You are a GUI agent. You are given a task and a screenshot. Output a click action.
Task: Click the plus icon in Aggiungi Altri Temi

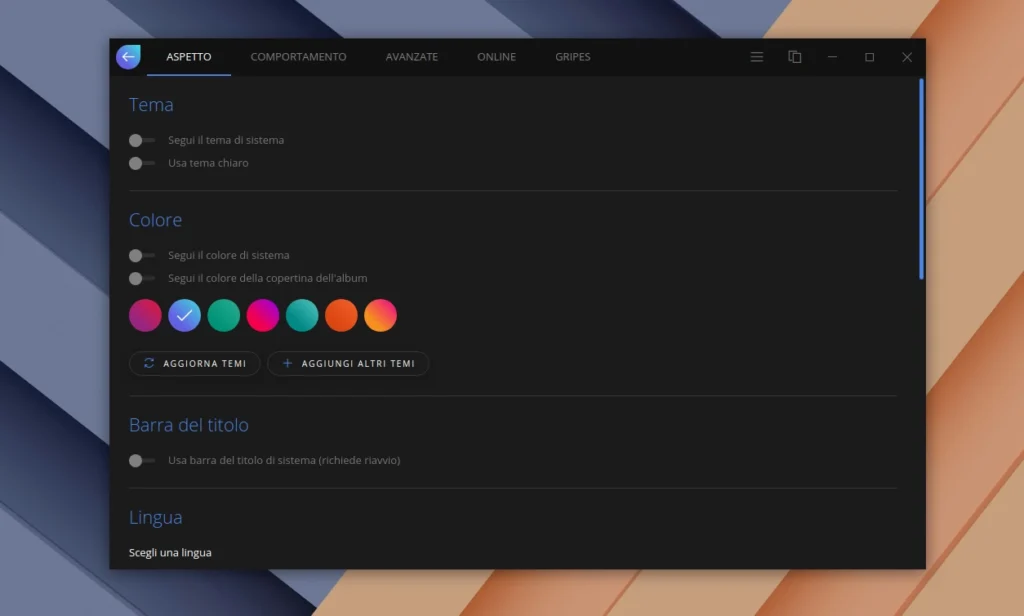[x=288, y=363]
